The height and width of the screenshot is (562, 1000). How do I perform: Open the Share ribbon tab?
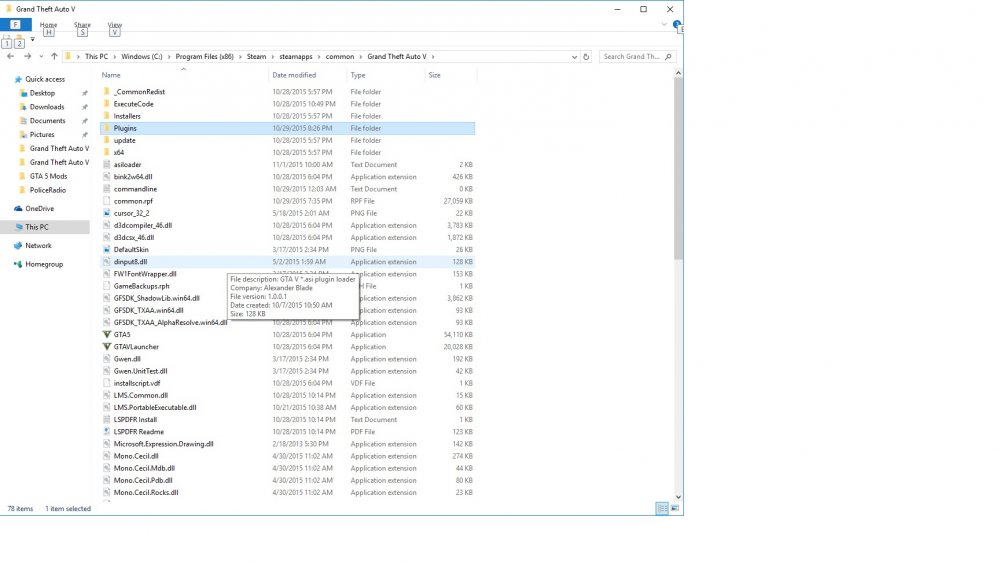pos(82,25)
